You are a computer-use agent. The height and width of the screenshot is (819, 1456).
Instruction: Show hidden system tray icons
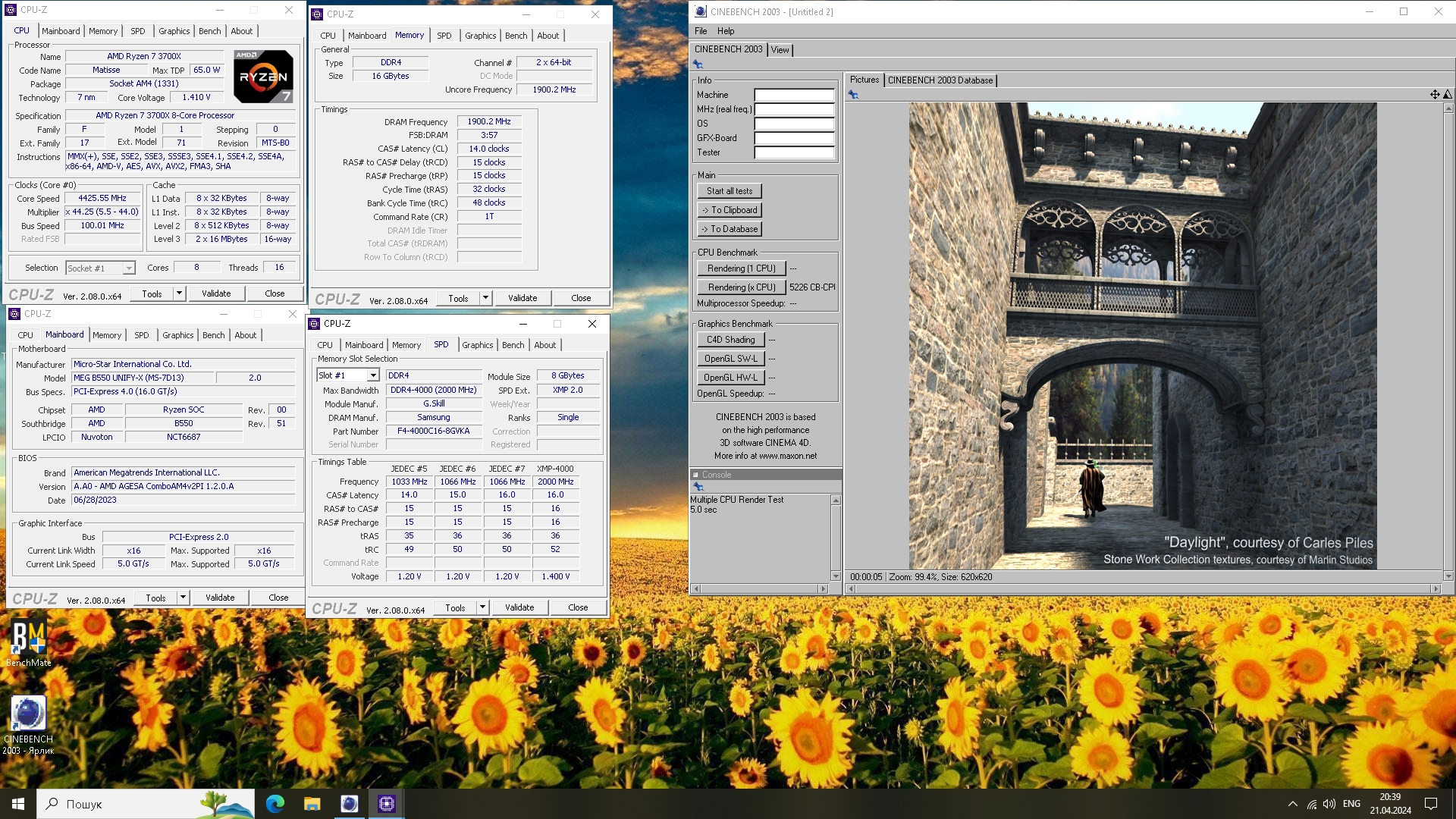(x=1292, y=804)
